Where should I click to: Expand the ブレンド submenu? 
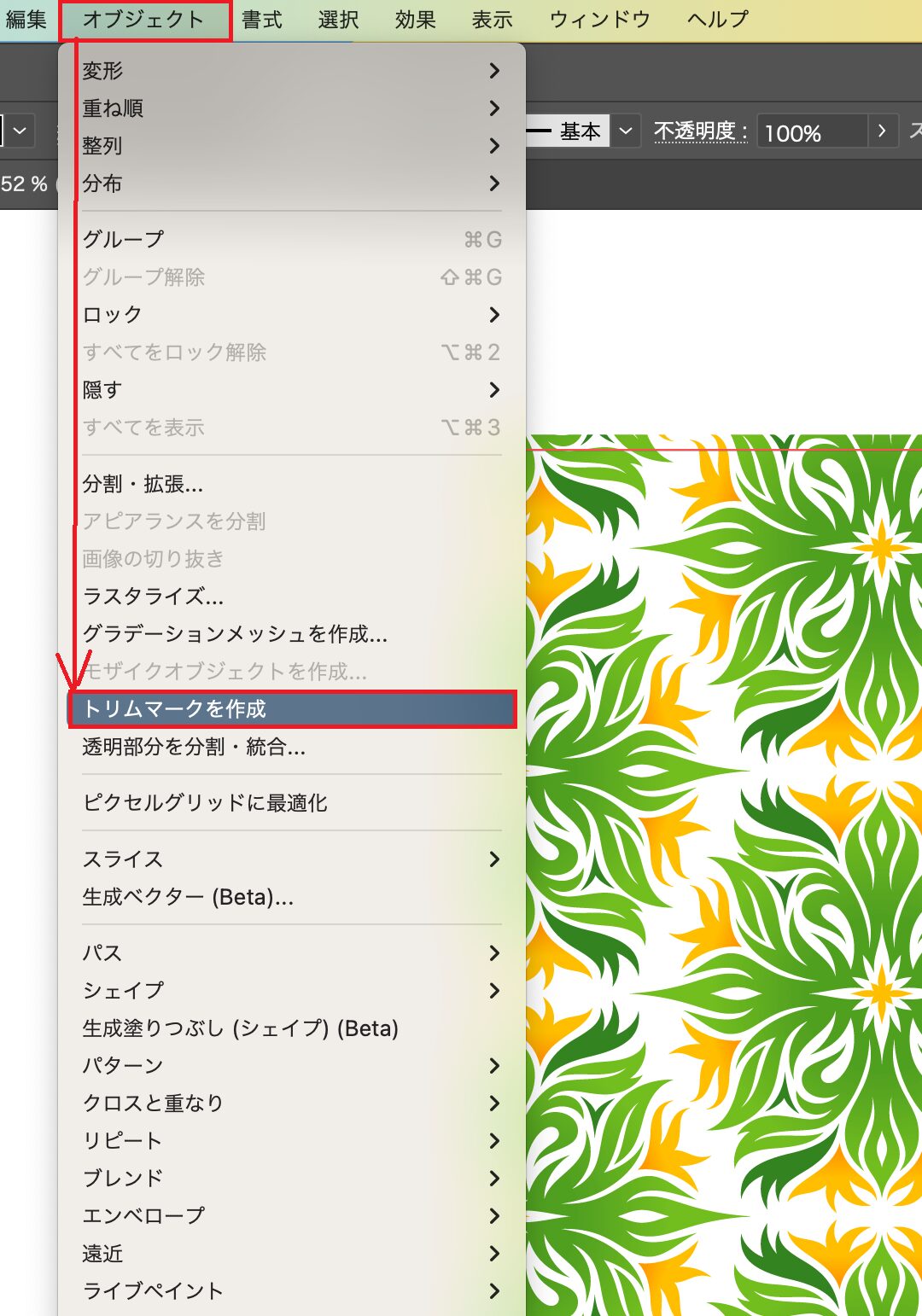pos(292,1179)
